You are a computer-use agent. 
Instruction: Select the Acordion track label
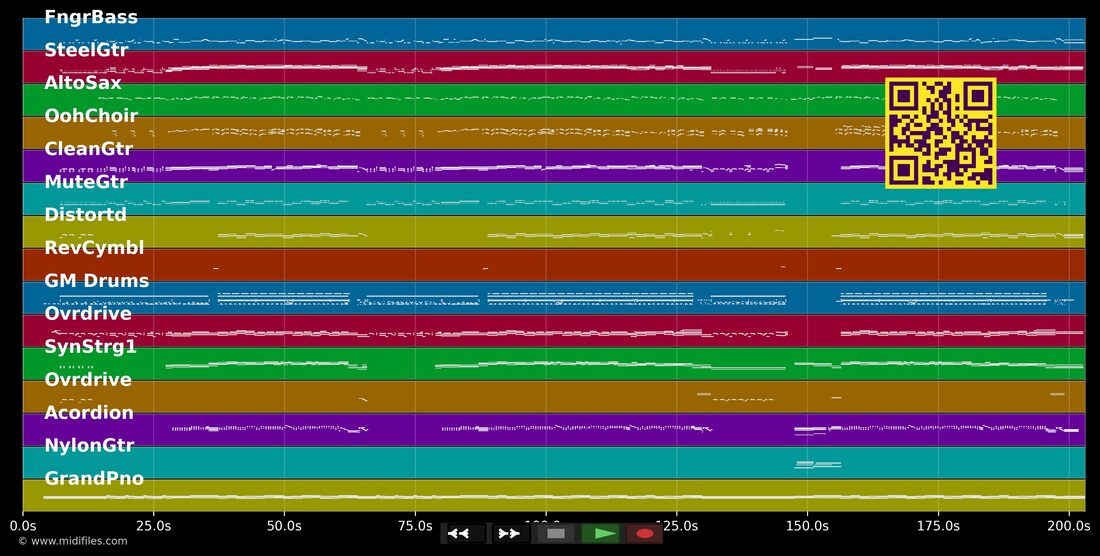coord(89,412)
